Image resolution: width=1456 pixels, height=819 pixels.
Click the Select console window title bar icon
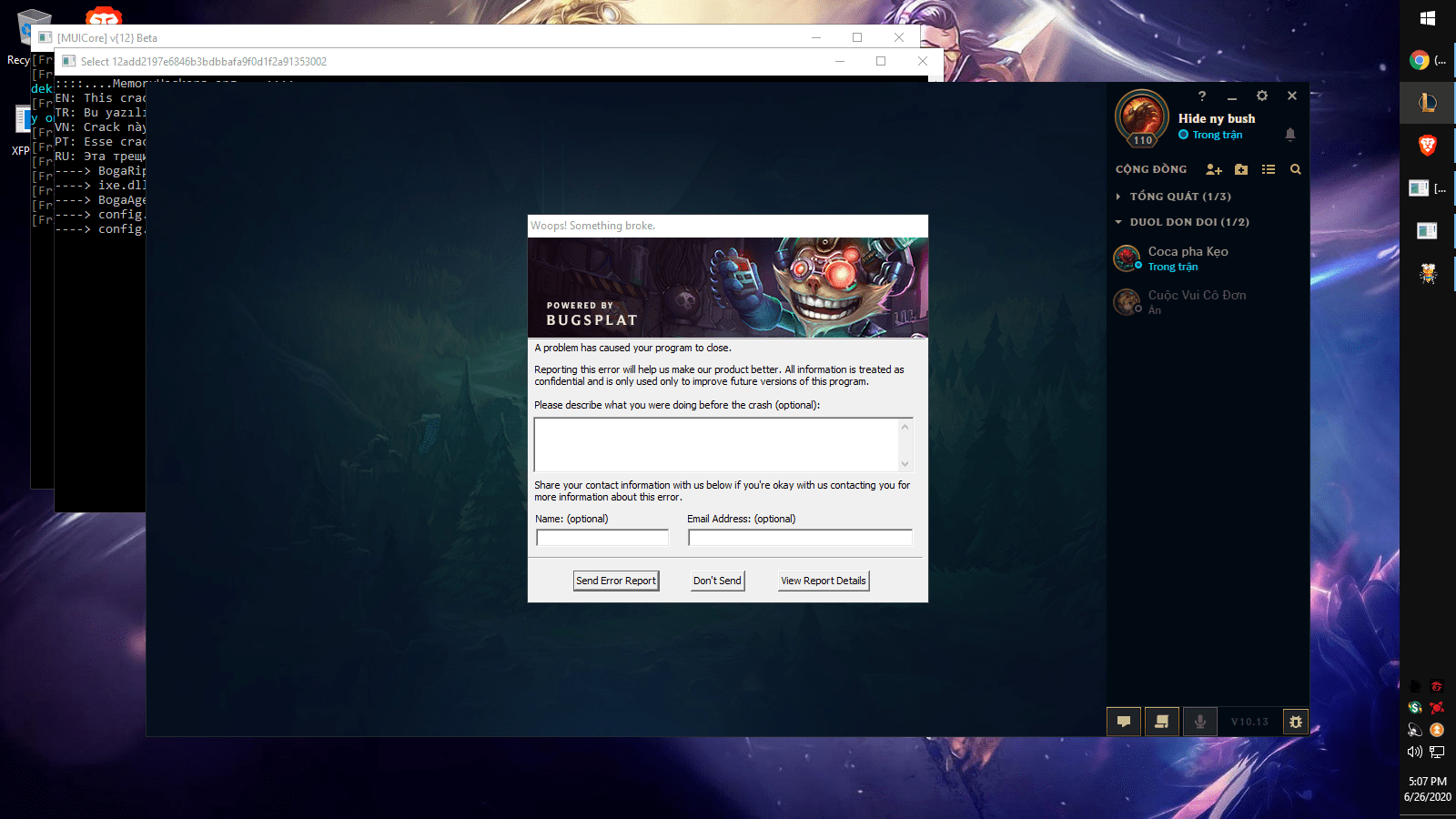[69, 61]
